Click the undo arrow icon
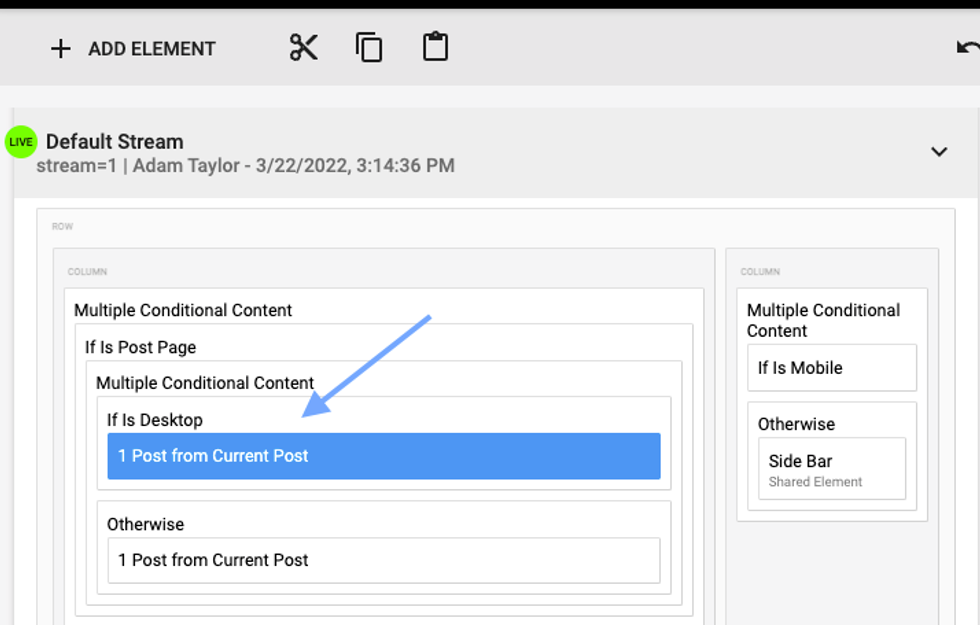This screenshot has height=625, width=980. click(967, 48)
